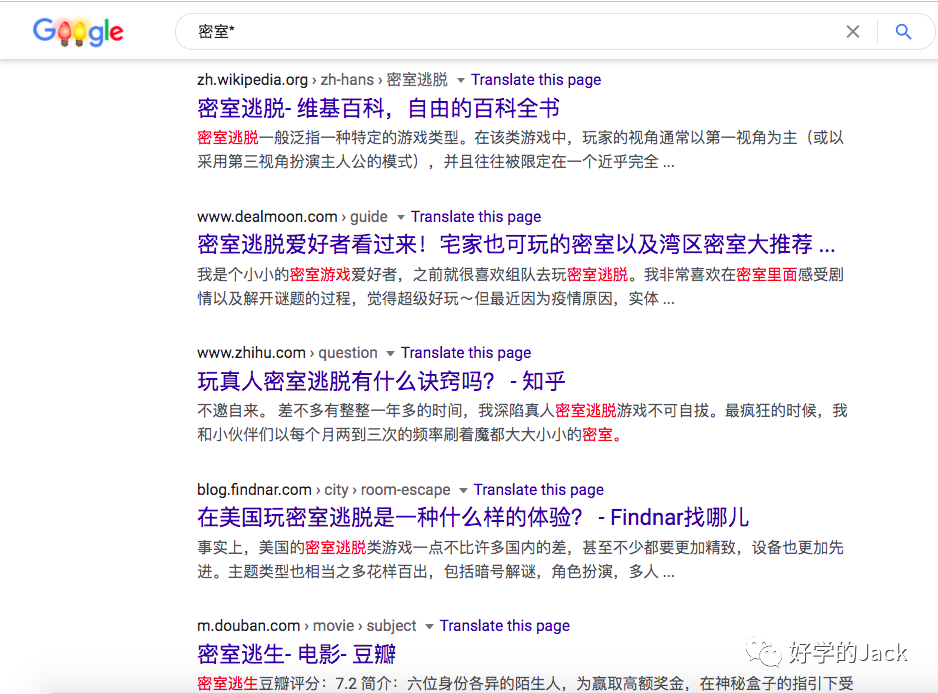Click inside the search input field
This screenshot has width=938, height=694.
pyautogui.click(x=400, y=31)
